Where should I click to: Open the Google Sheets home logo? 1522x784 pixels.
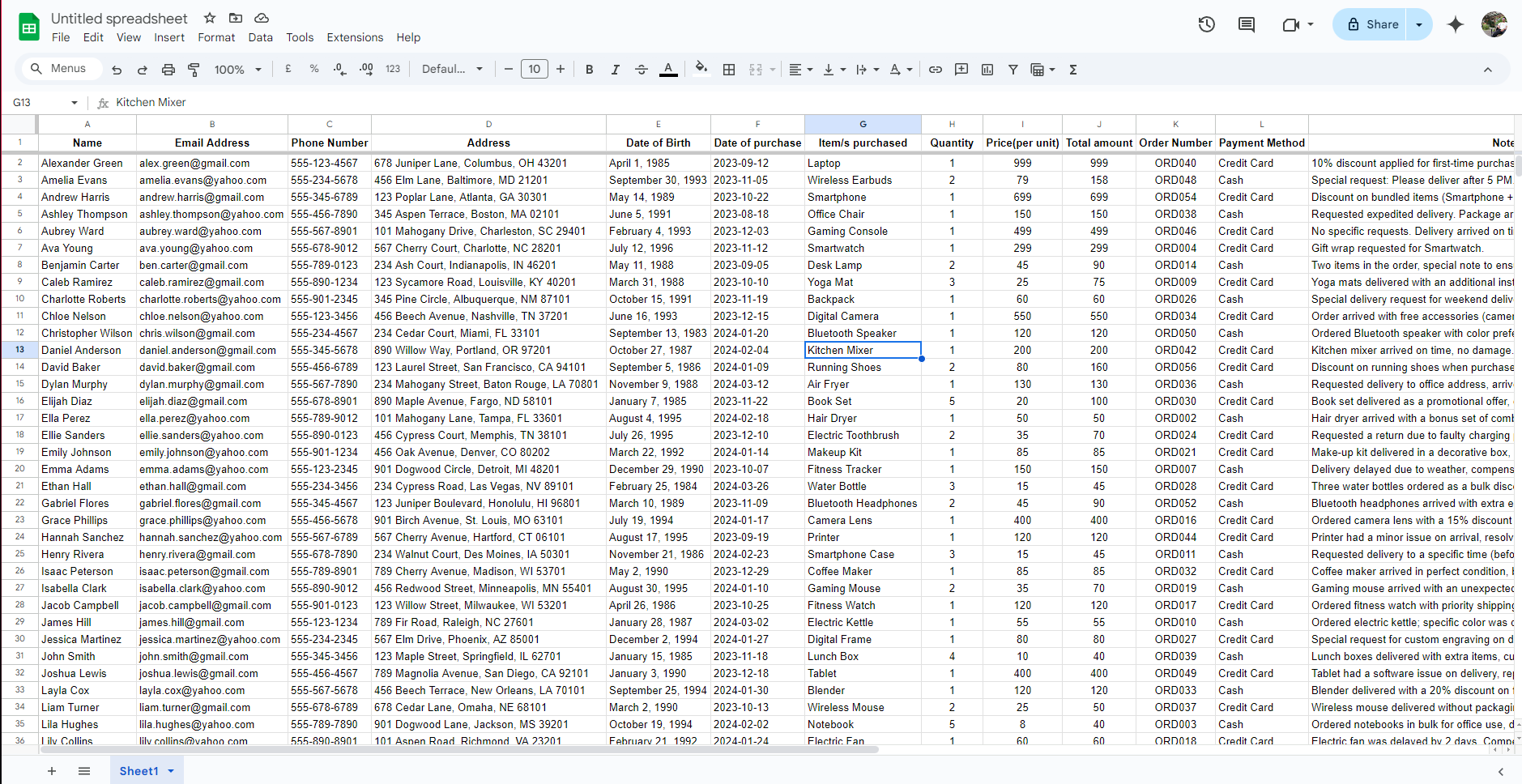pos(29,27)
